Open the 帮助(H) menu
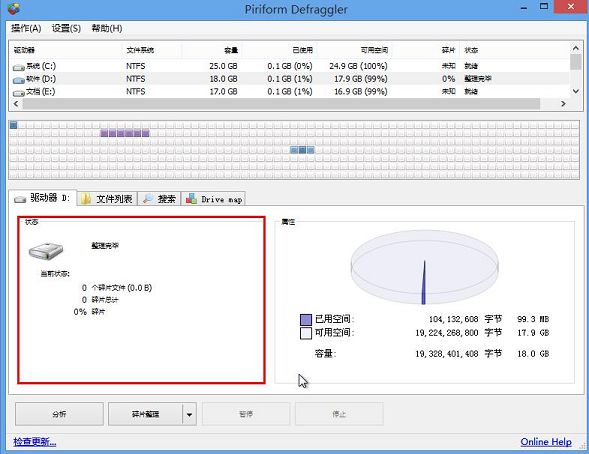Screen dimensions: 589x454 [107, 28]
